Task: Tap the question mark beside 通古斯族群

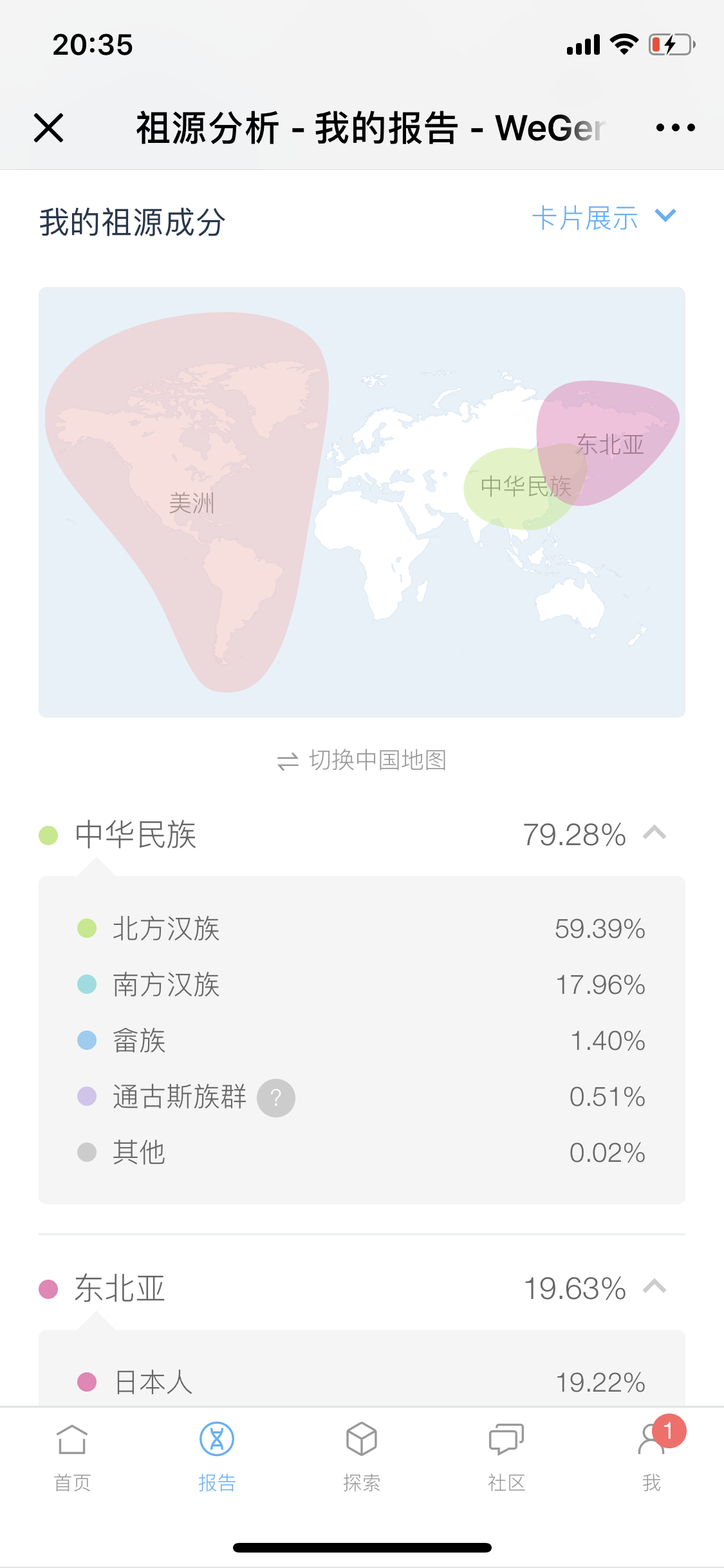Action: pos(276,1097)
